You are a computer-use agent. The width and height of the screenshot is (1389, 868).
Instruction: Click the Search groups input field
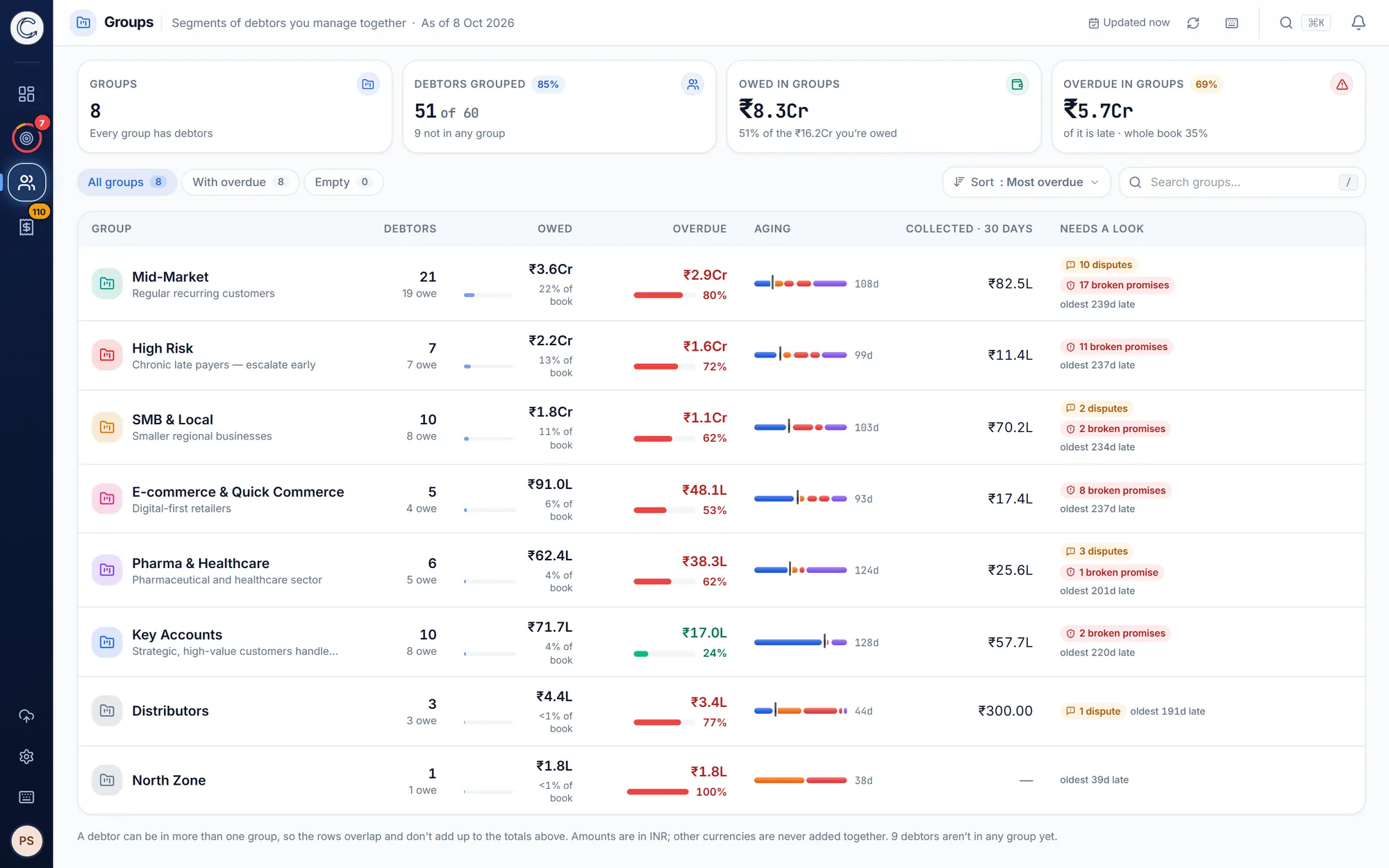pyautogui.click(x=1242, y=182)
